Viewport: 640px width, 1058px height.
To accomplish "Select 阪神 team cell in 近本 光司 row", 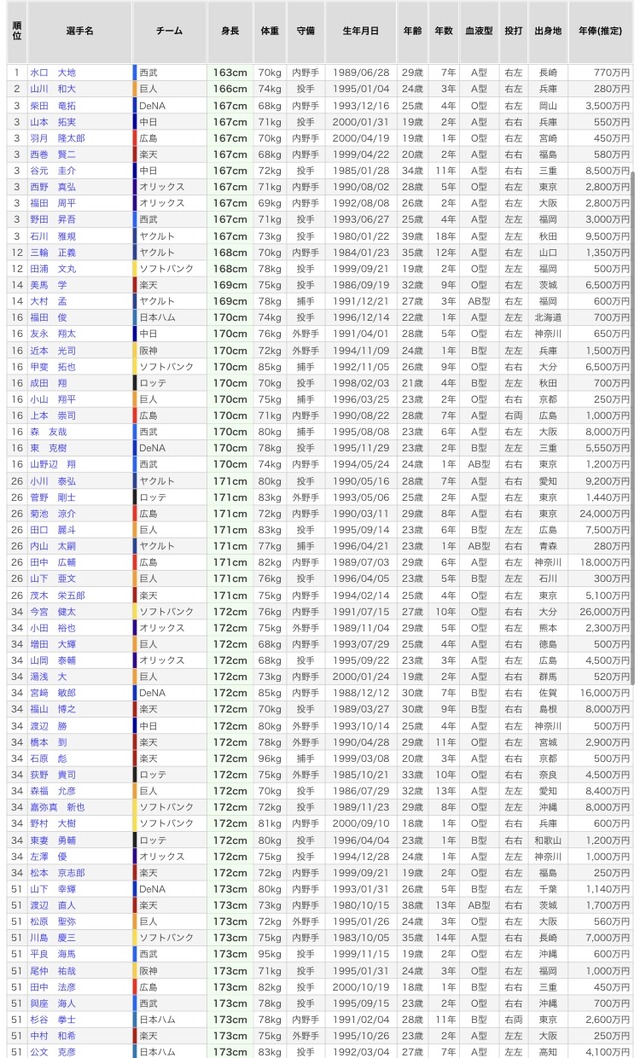I will pos(169,350).
